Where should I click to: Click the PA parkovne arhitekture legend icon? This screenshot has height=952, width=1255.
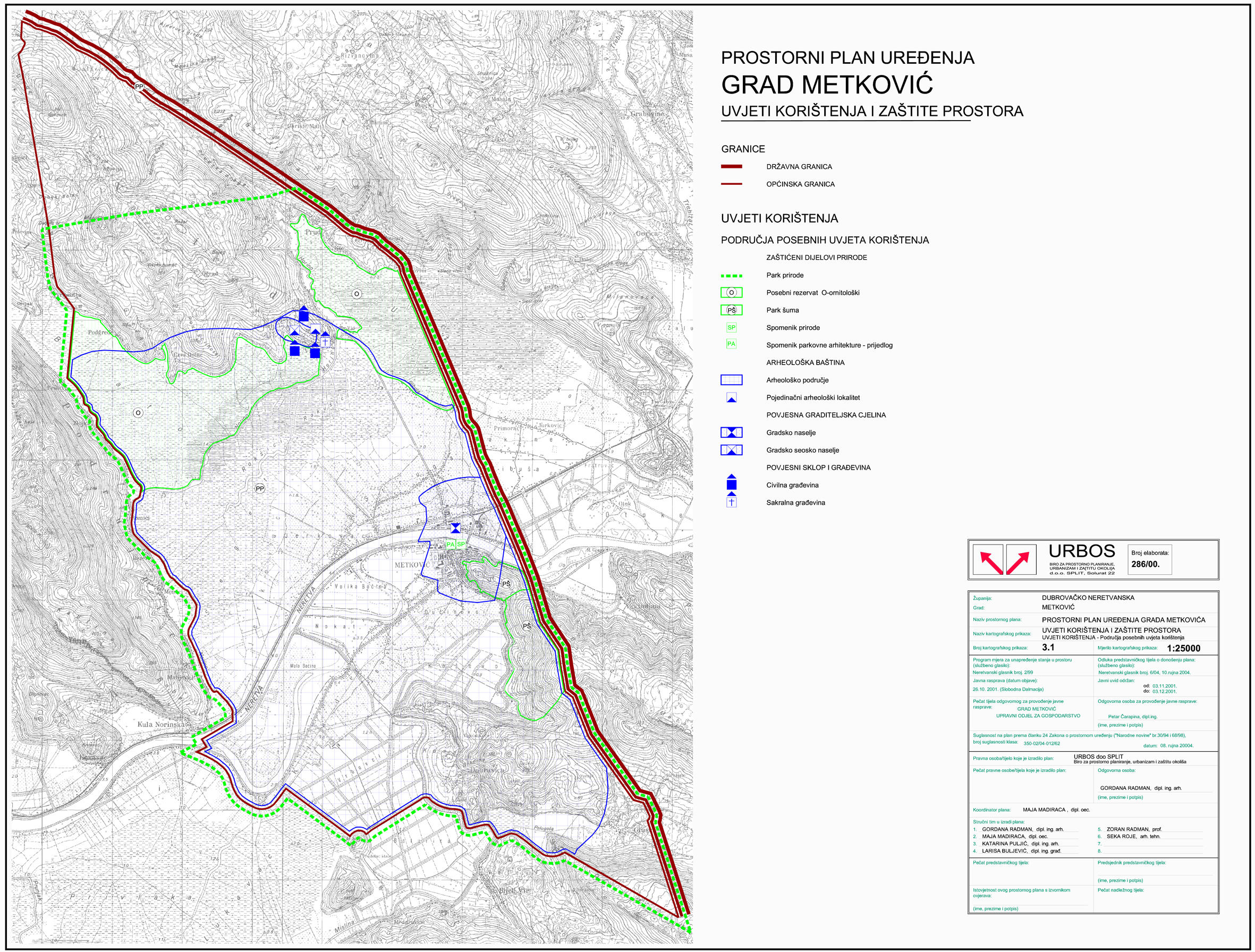pos(731,344)
